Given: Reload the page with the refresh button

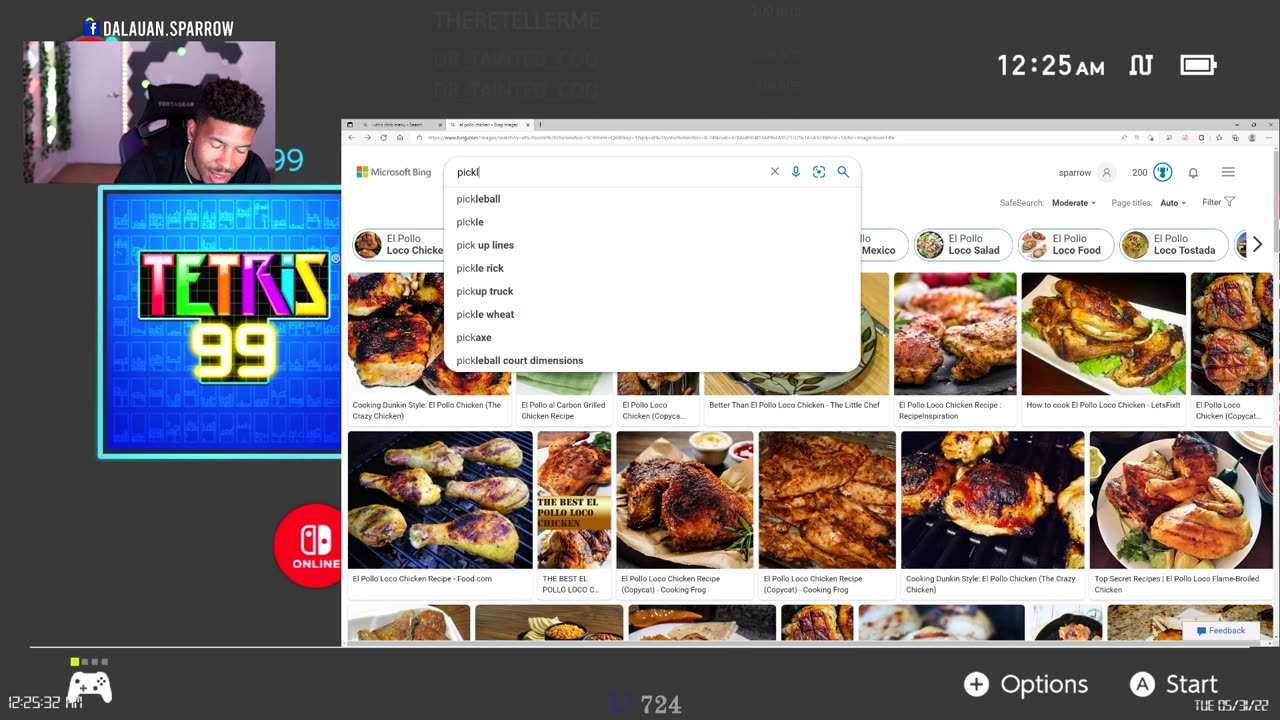Looking at the screenshot, I should 384,137.
